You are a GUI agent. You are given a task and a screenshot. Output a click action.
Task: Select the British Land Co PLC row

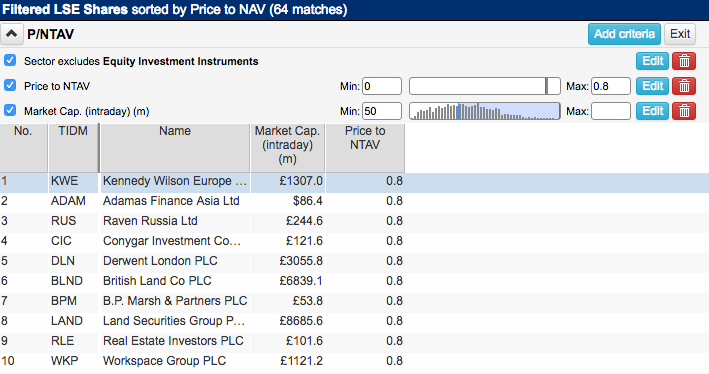pyautogui.click(x=354, y=281)
